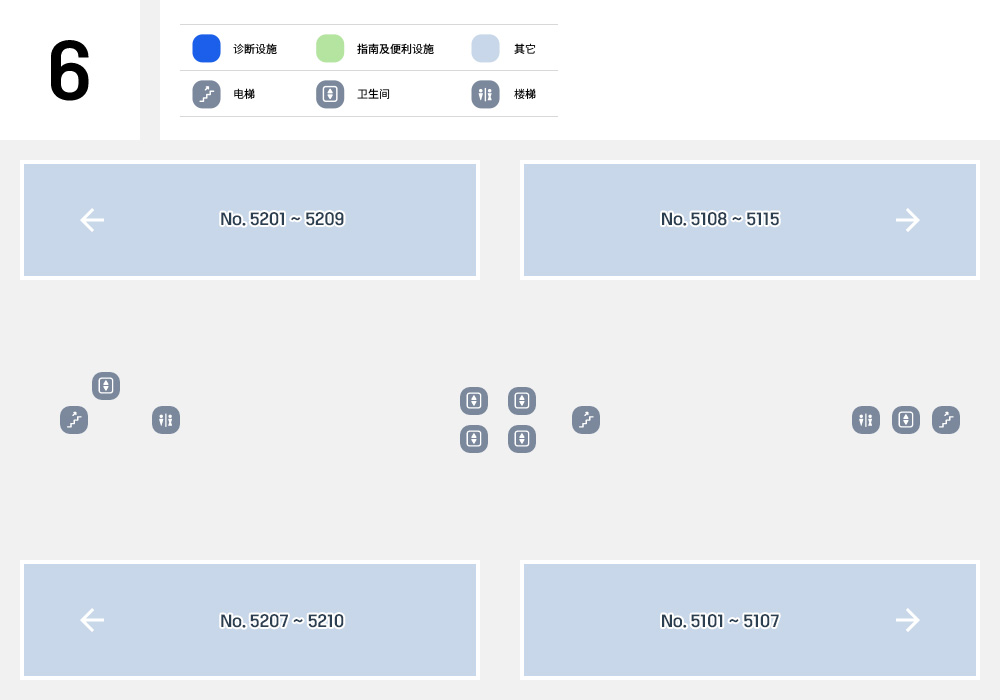Click the stairs icon in the left map cluster
Image resolution: width=1000 pixels, height=700 pixels.
pyautogui.click(x=74, y=420)
